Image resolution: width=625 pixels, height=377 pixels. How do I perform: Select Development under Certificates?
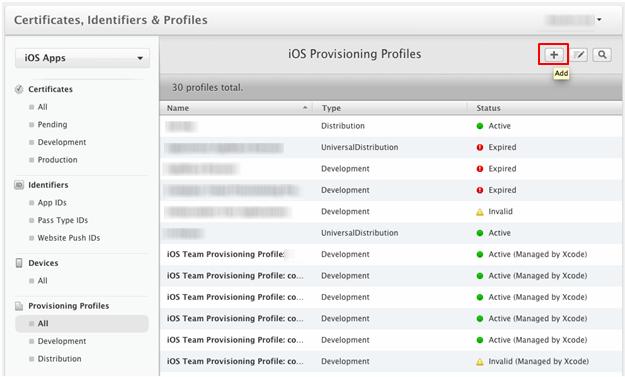(x=62, y=142)
